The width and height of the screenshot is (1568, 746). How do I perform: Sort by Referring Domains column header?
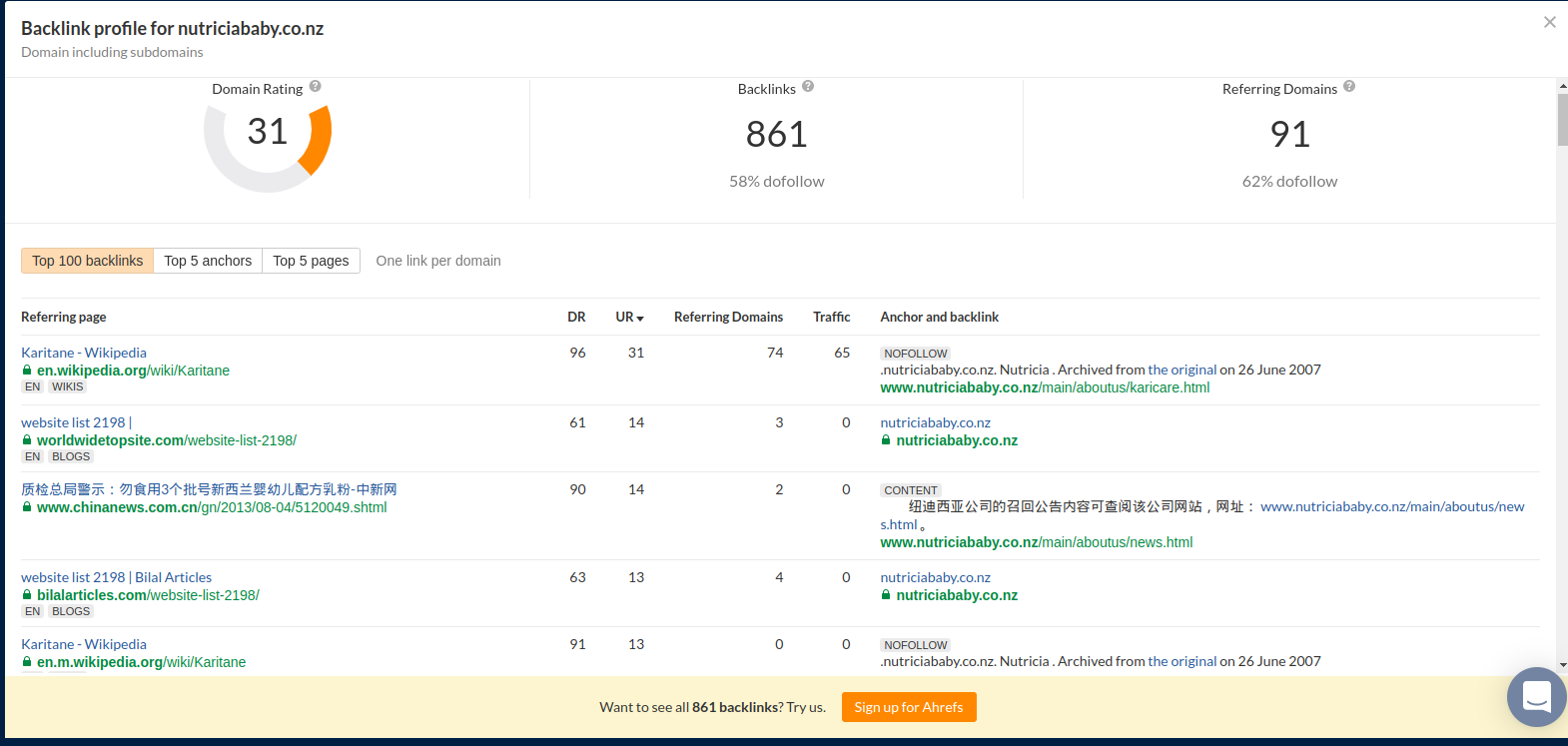[728, 317]
